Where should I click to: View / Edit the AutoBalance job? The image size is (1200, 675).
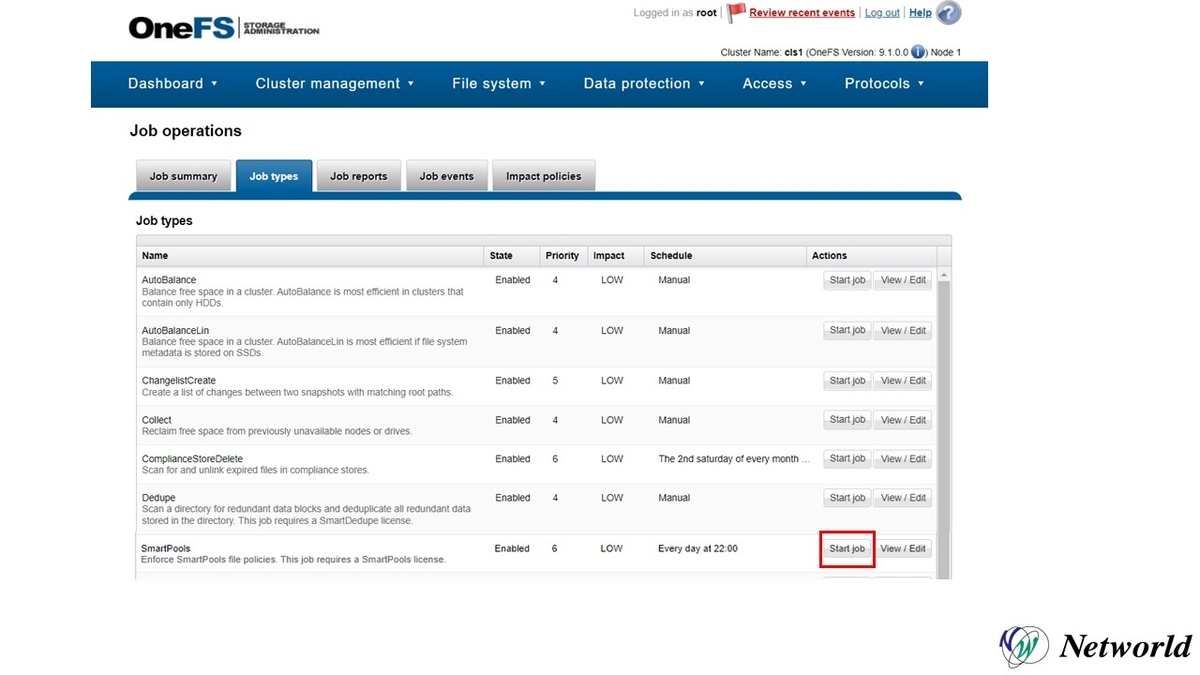(903, 281)
